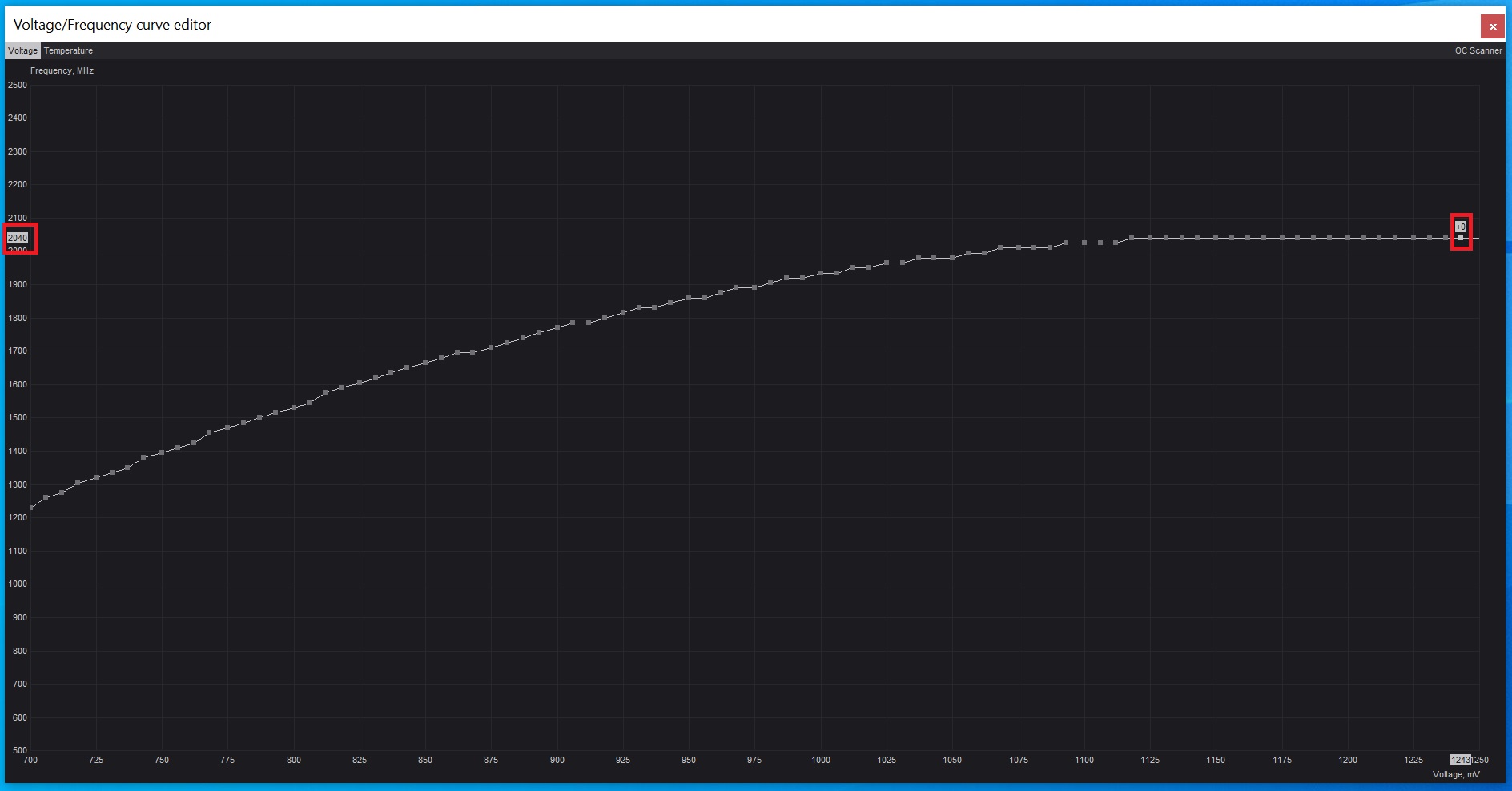This screenshot has height=791, width=1512.
Task: Close the Voltage/Frequency curve editor window
Action: point(1492,26)
